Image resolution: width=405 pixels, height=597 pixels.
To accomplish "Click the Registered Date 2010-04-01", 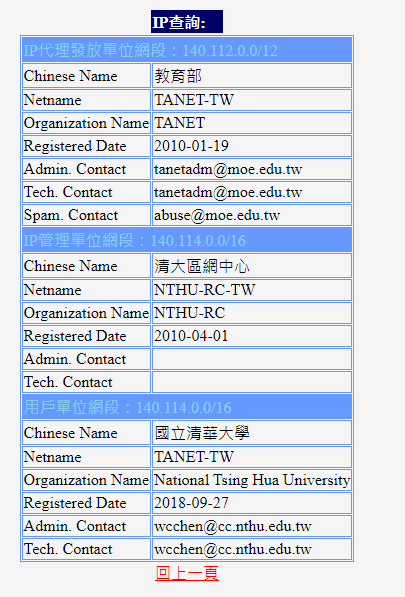I will coord(191,336).
